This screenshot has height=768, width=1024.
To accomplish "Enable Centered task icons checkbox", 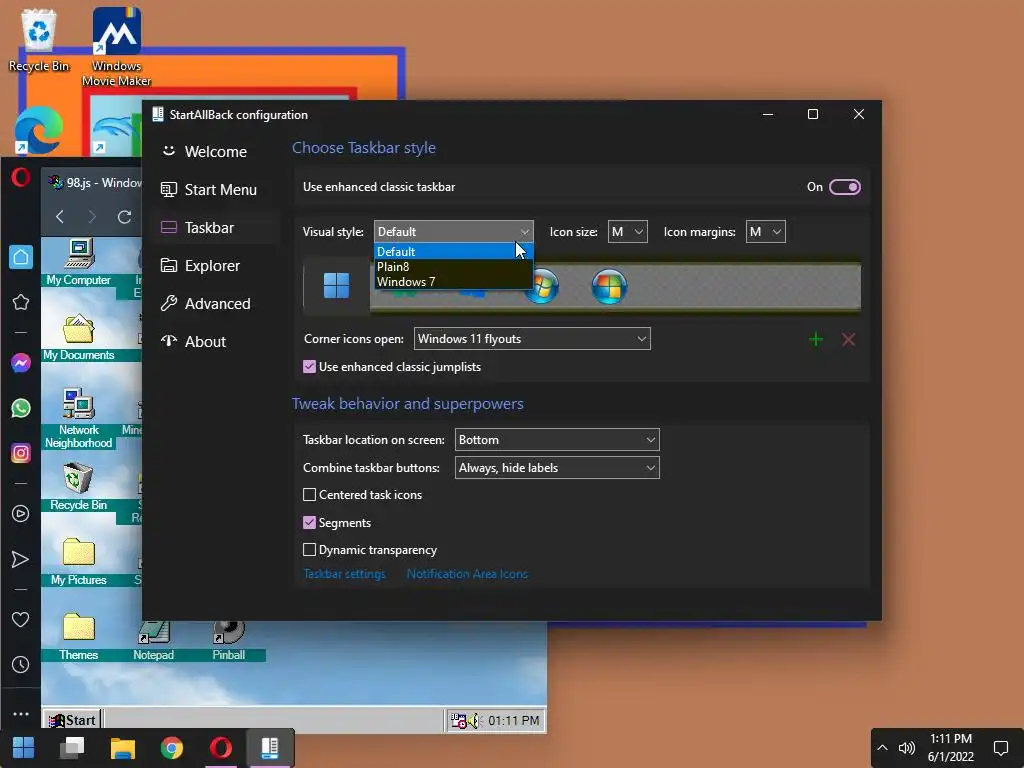I will point(310,495).
